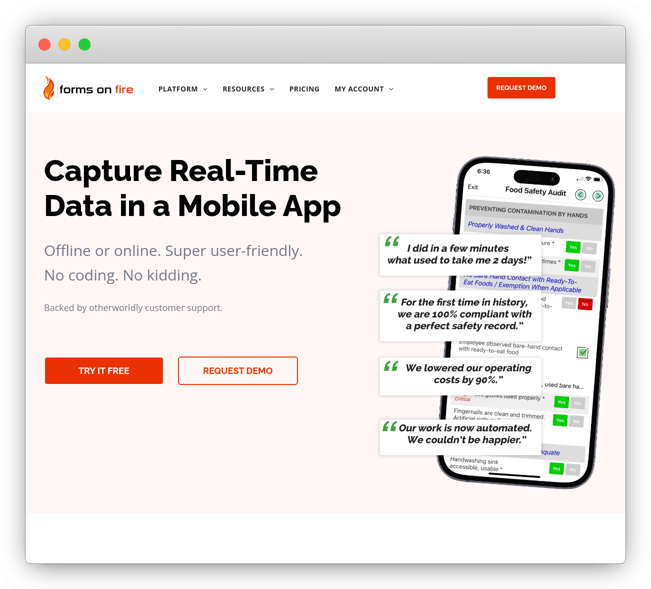Choose No for handwashing sink accessible
Image resolution: width=651 pixels, height=589 pixels.
tap(573, 470)
